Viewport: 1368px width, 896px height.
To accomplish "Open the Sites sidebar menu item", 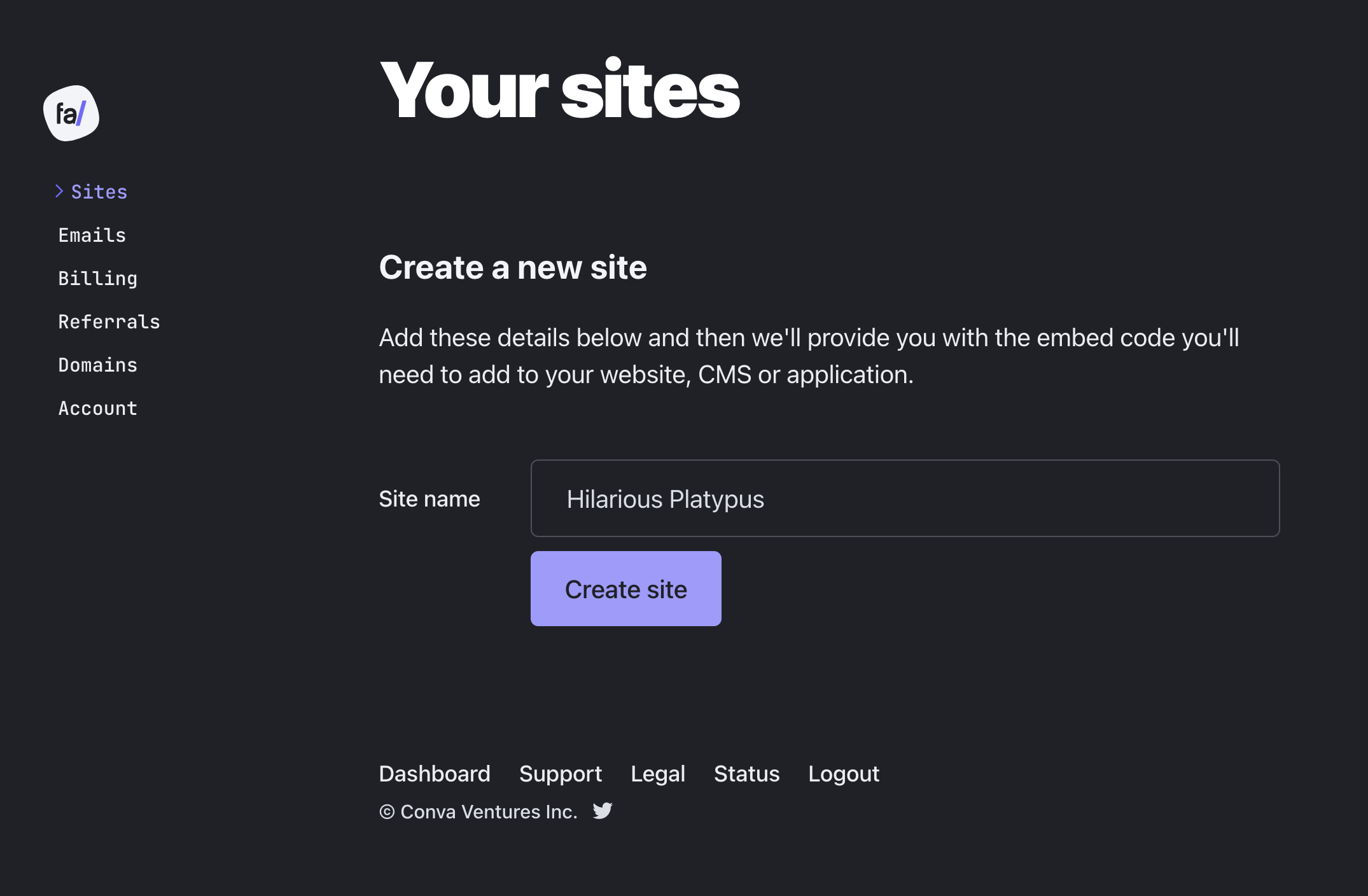I will point(99,192).
